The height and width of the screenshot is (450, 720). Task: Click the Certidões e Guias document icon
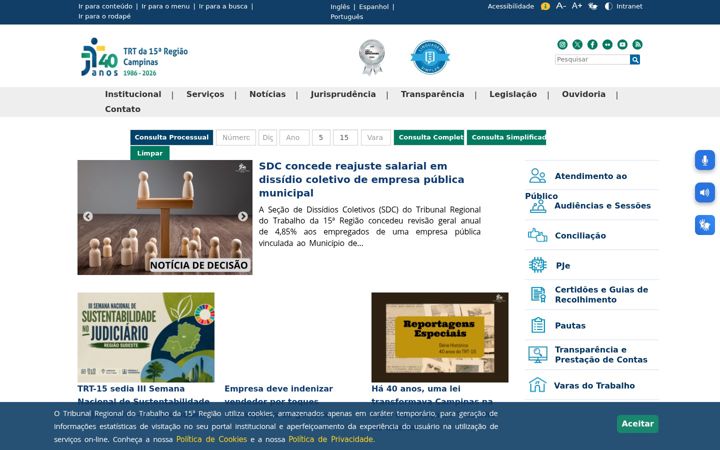tap(538, 294)
